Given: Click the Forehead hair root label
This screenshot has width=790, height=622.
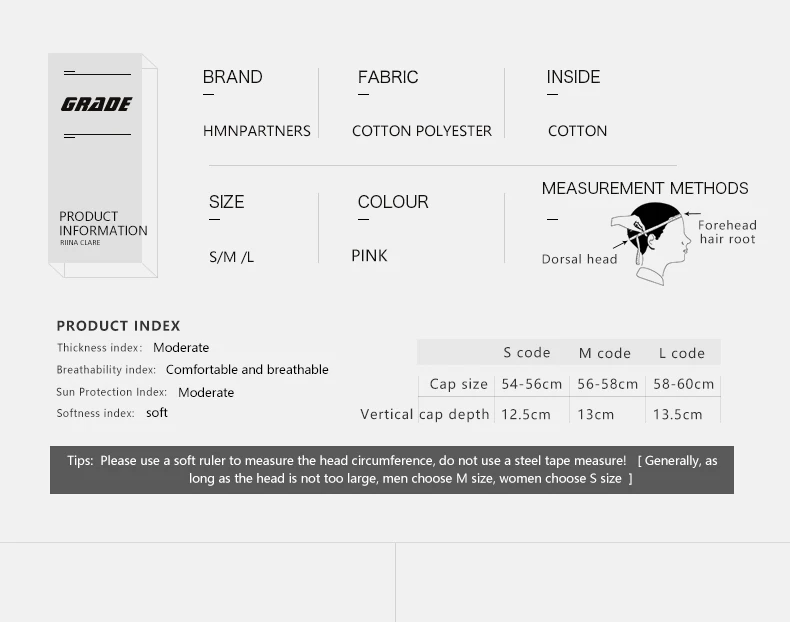Looking at the screenshot, I should click(x=728, y=232).
